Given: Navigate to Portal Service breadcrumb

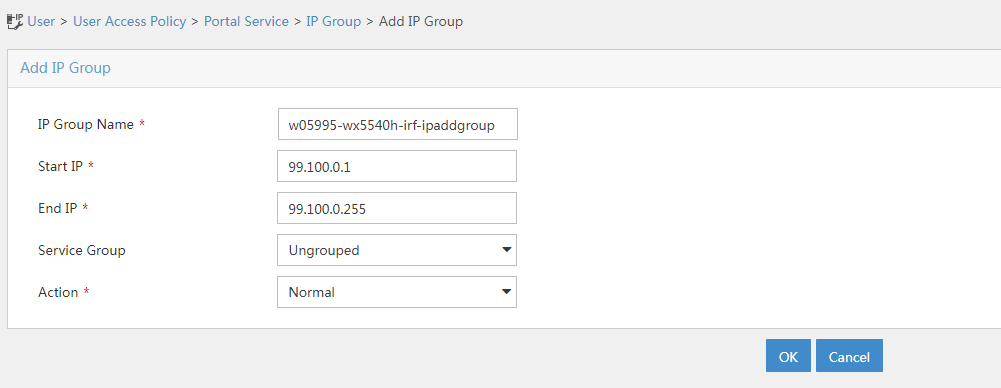Looking at the screenshot, I should 246,21.
